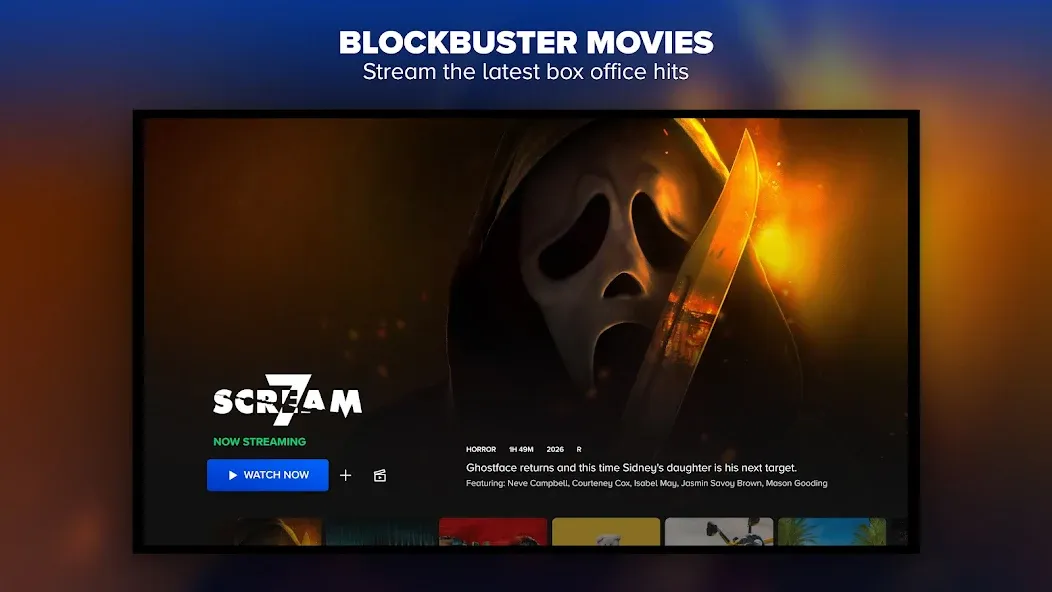Open the trailer clapperboard icon
Viewport: 1052px width, 592px height.
[x=380, y=475]
